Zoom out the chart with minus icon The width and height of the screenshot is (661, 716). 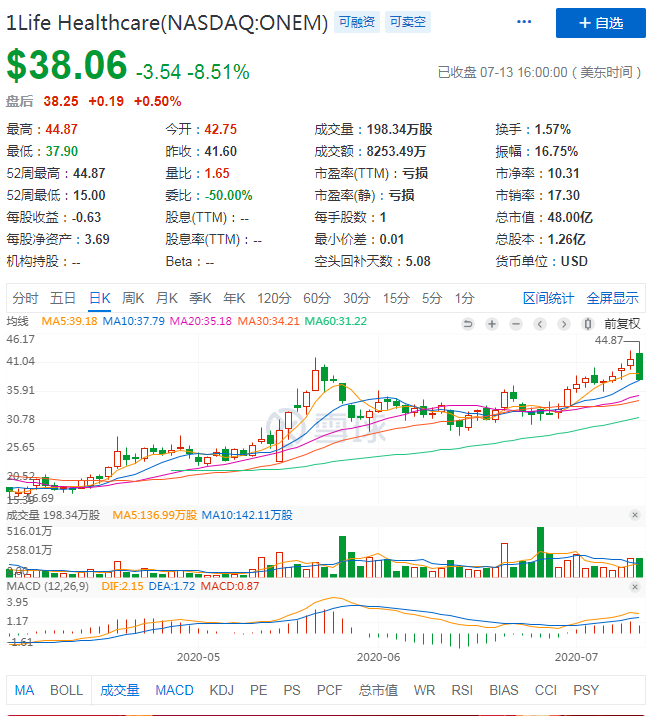(516, 324)
